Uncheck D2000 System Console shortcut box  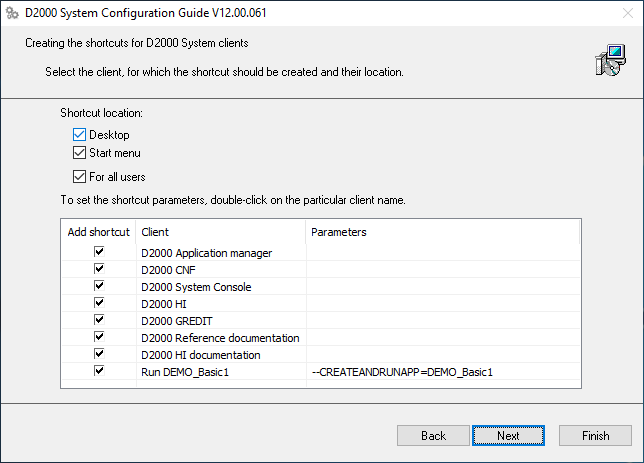click(x=99, y=287)
